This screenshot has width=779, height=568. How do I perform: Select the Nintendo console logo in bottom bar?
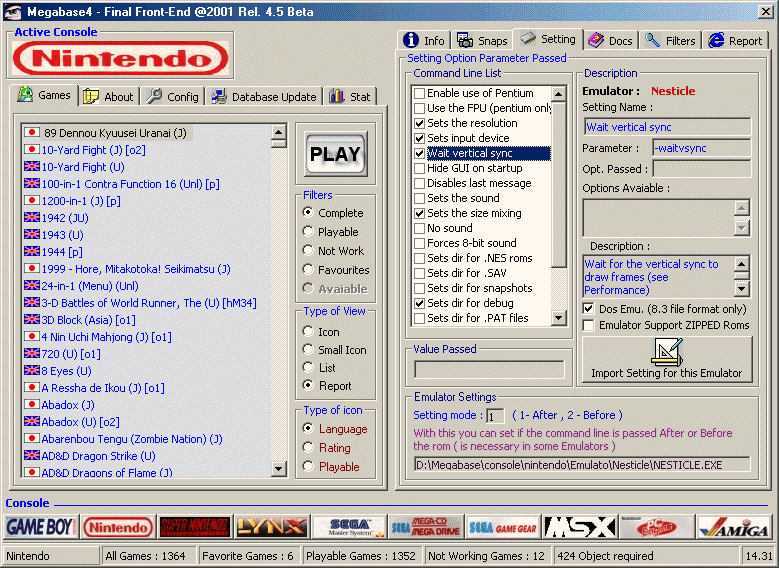tap(118, 527)
